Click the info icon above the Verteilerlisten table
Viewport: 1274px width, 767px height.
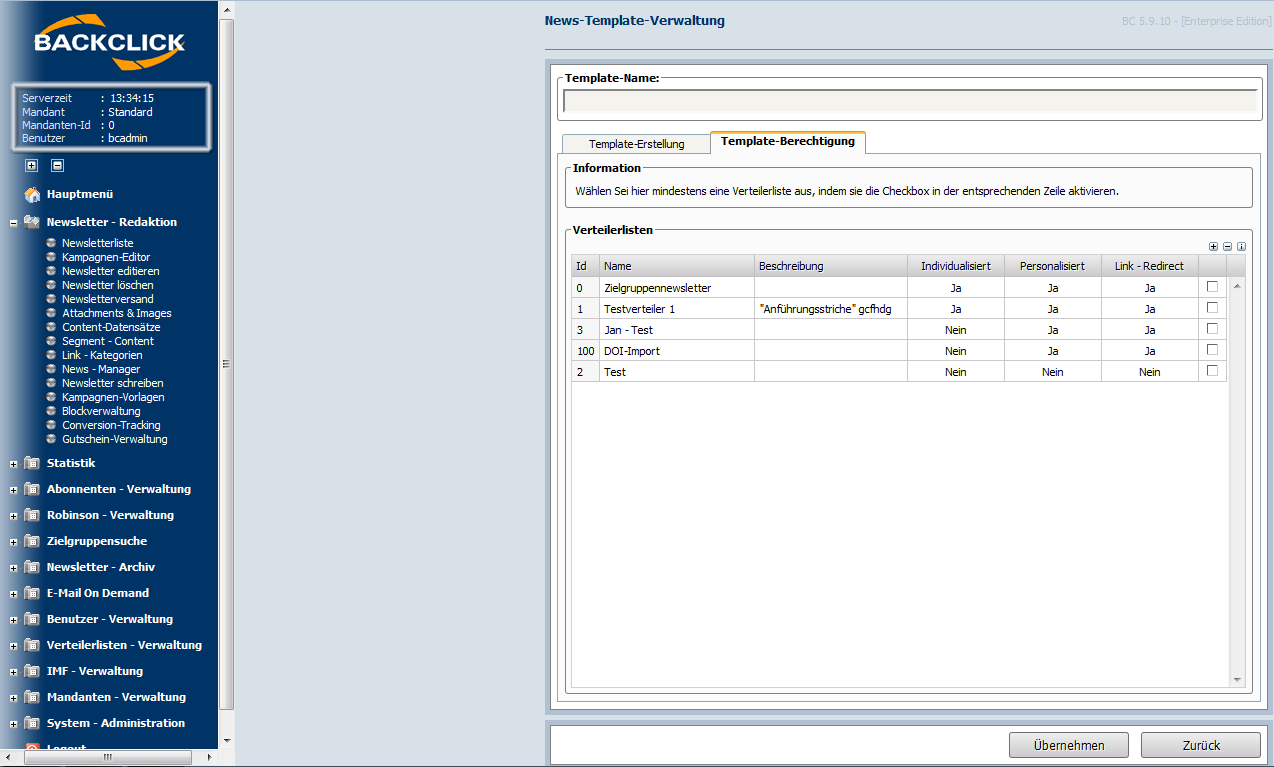click(x=1241, y=246)
